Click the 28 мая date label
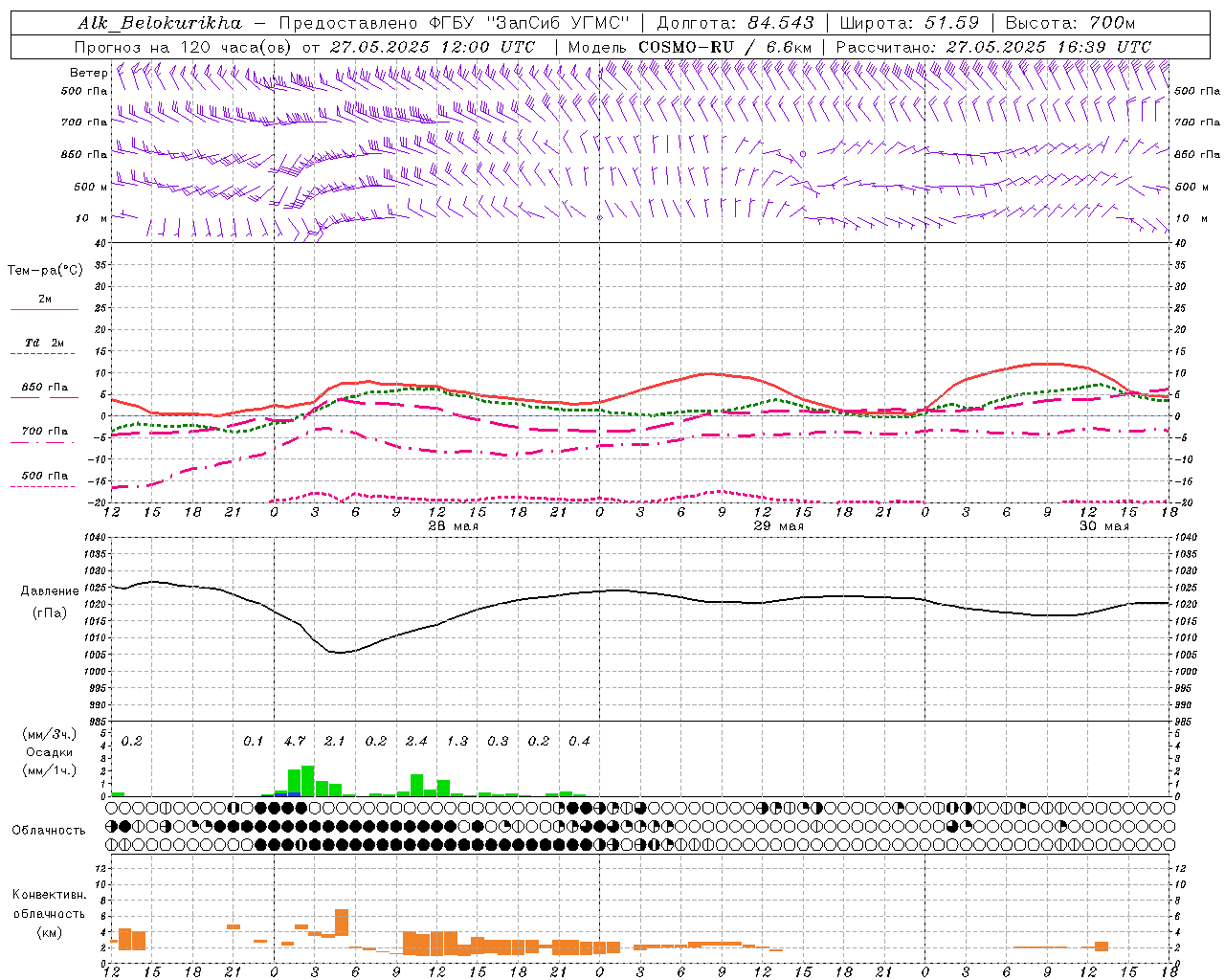The image size is (1225, 980). [453, 526]
